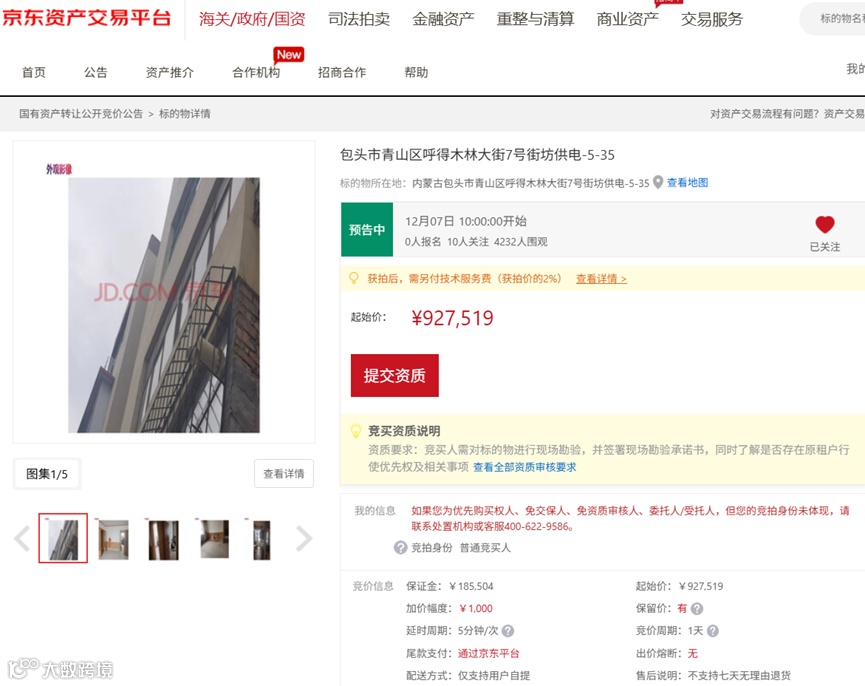Viewport: 865px width, 686px height.
Task: Open the 公告 menu item
Action: (95, 72)
